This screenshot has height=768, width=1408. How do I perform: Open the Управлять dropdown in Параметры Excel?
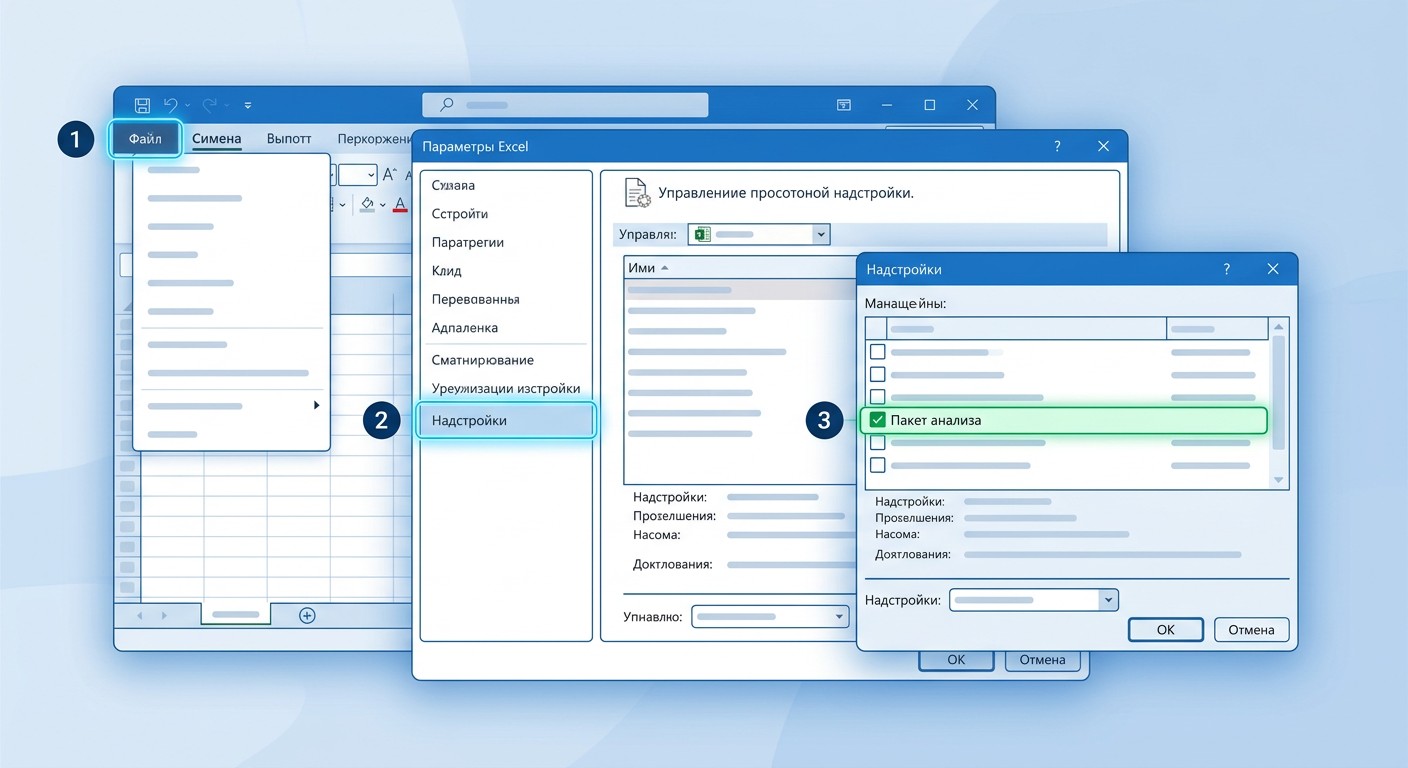pyautogui.click(x=821, y=234)
